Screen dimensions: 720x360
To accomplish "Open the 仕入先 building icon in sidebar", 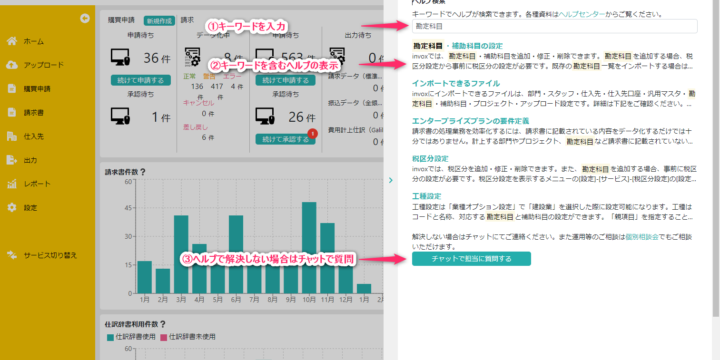I will (x=12, y=136).
